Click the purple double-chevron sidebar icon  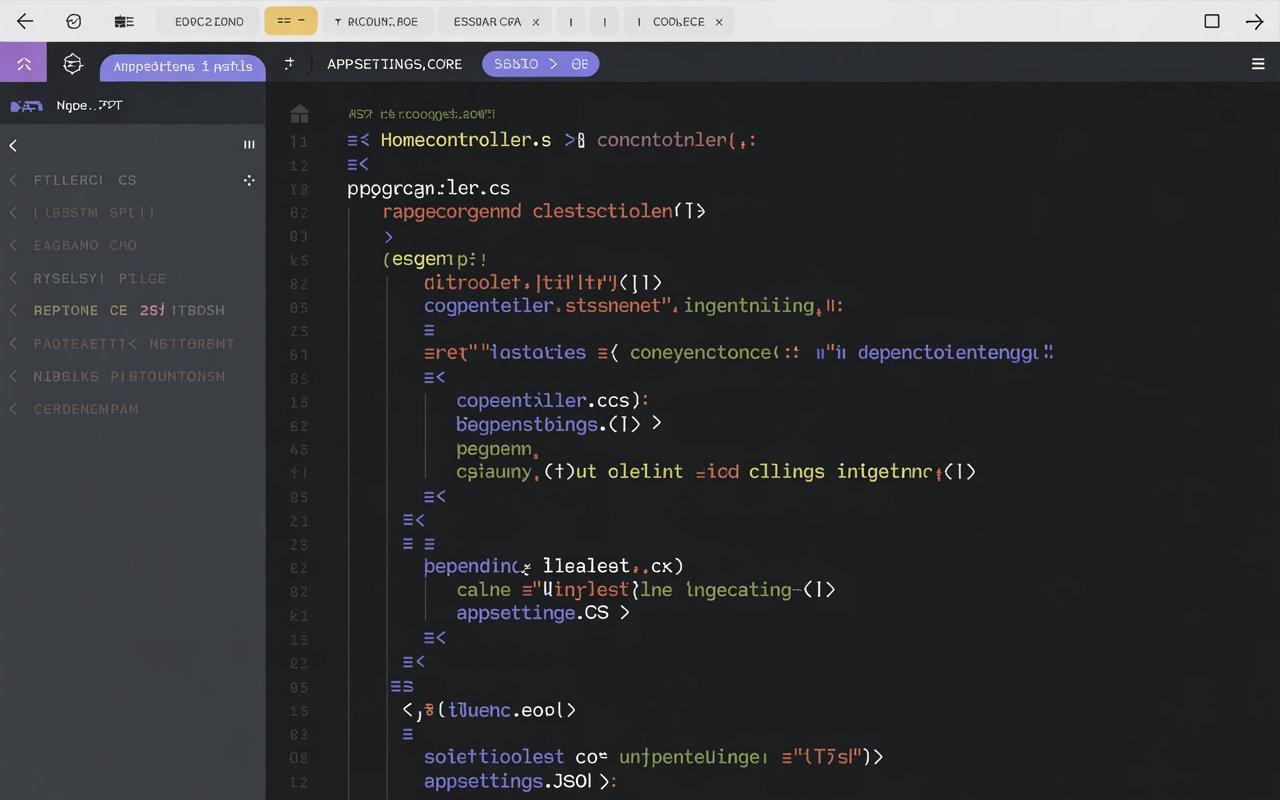[x=24, y=64]
